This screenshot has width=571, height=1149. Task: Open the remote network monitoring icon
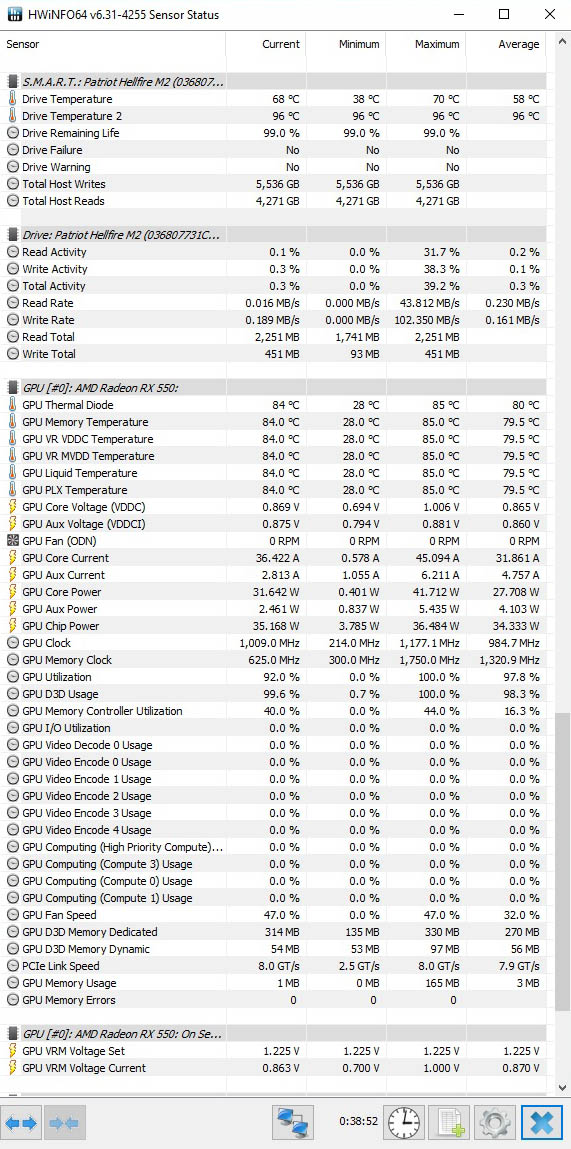point(292,1122)
